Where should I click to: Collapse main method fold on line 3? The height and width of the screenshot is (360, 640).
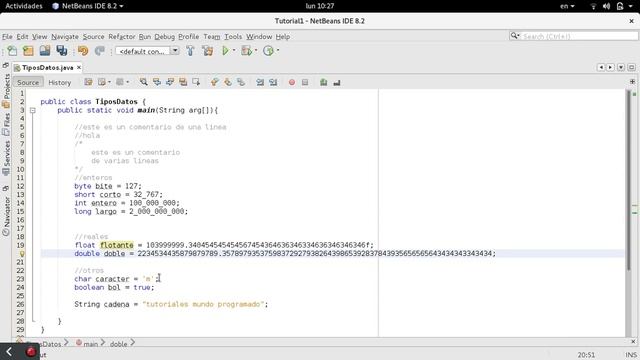point(33,110)
